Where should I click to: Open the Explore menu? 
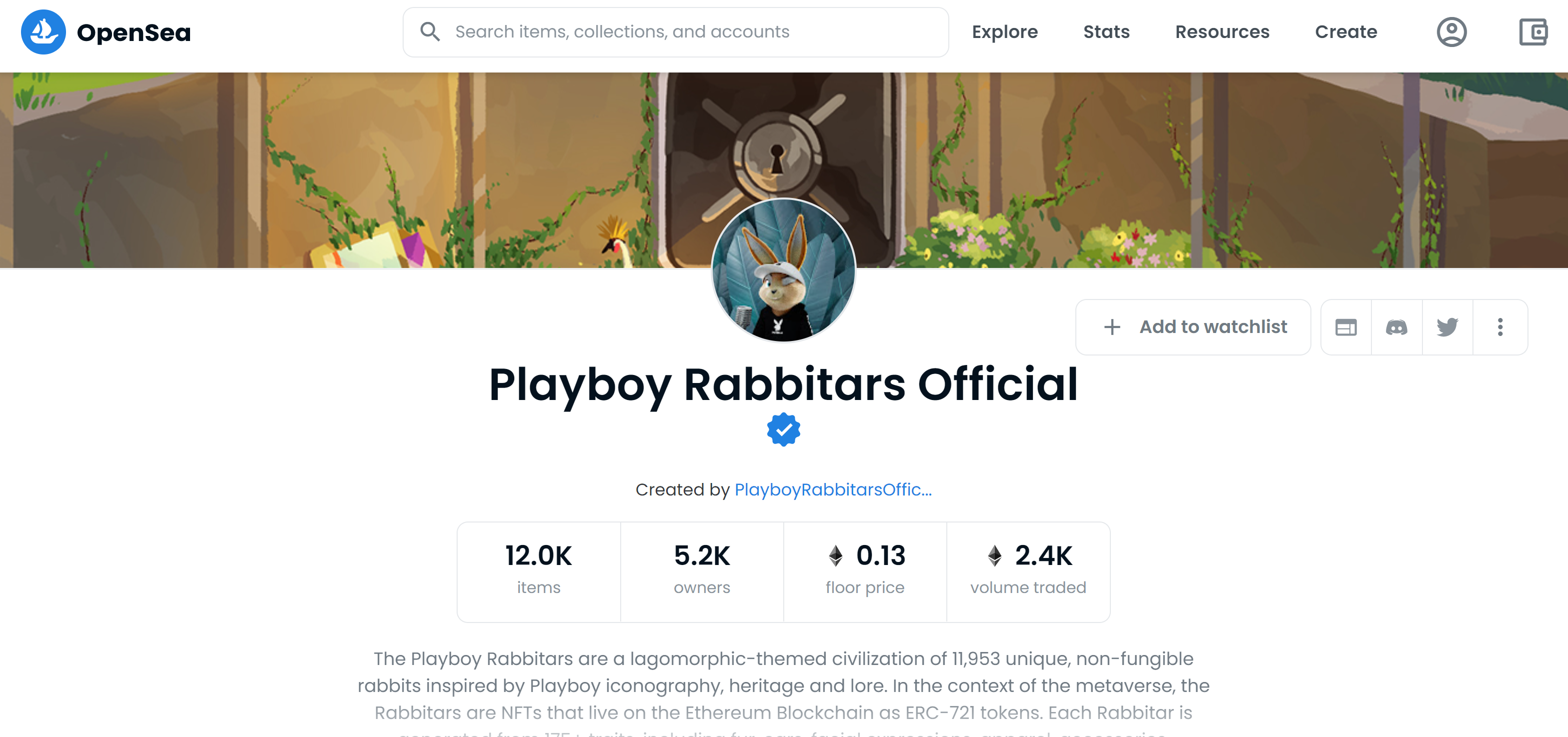click(x=1004, y=32)
